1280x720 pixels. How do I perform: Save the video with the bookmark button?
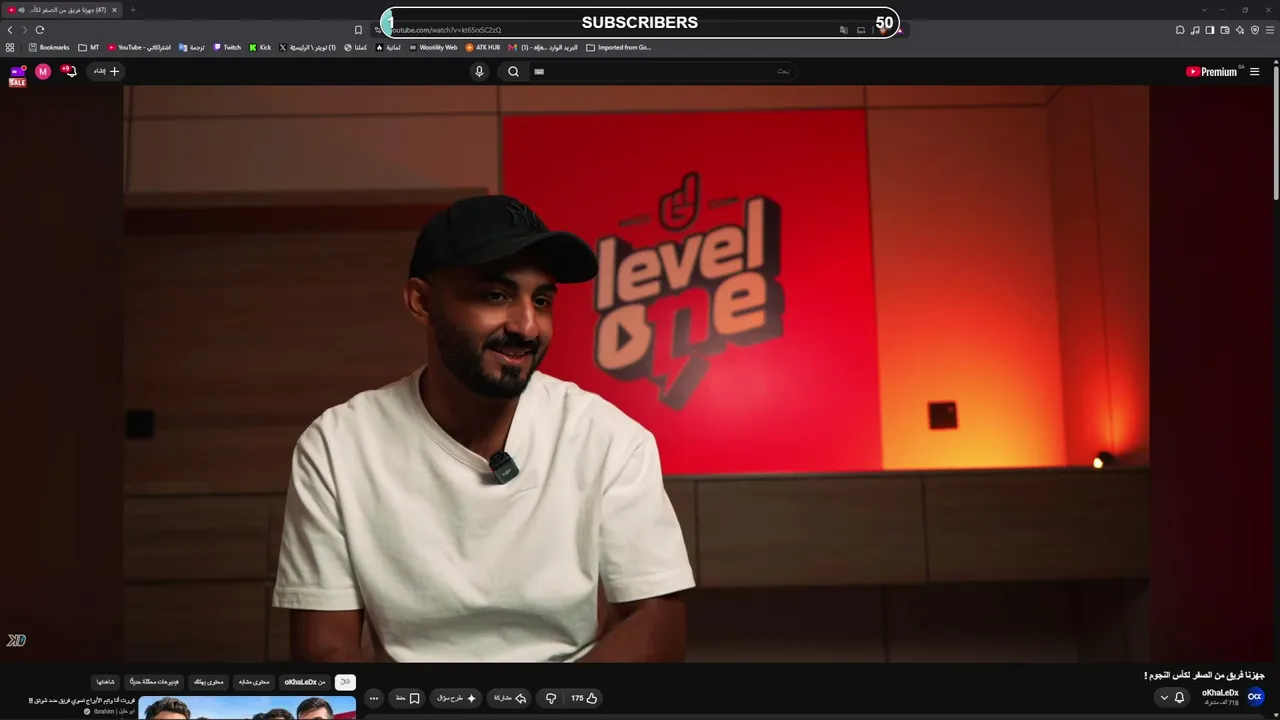[407, 698]
